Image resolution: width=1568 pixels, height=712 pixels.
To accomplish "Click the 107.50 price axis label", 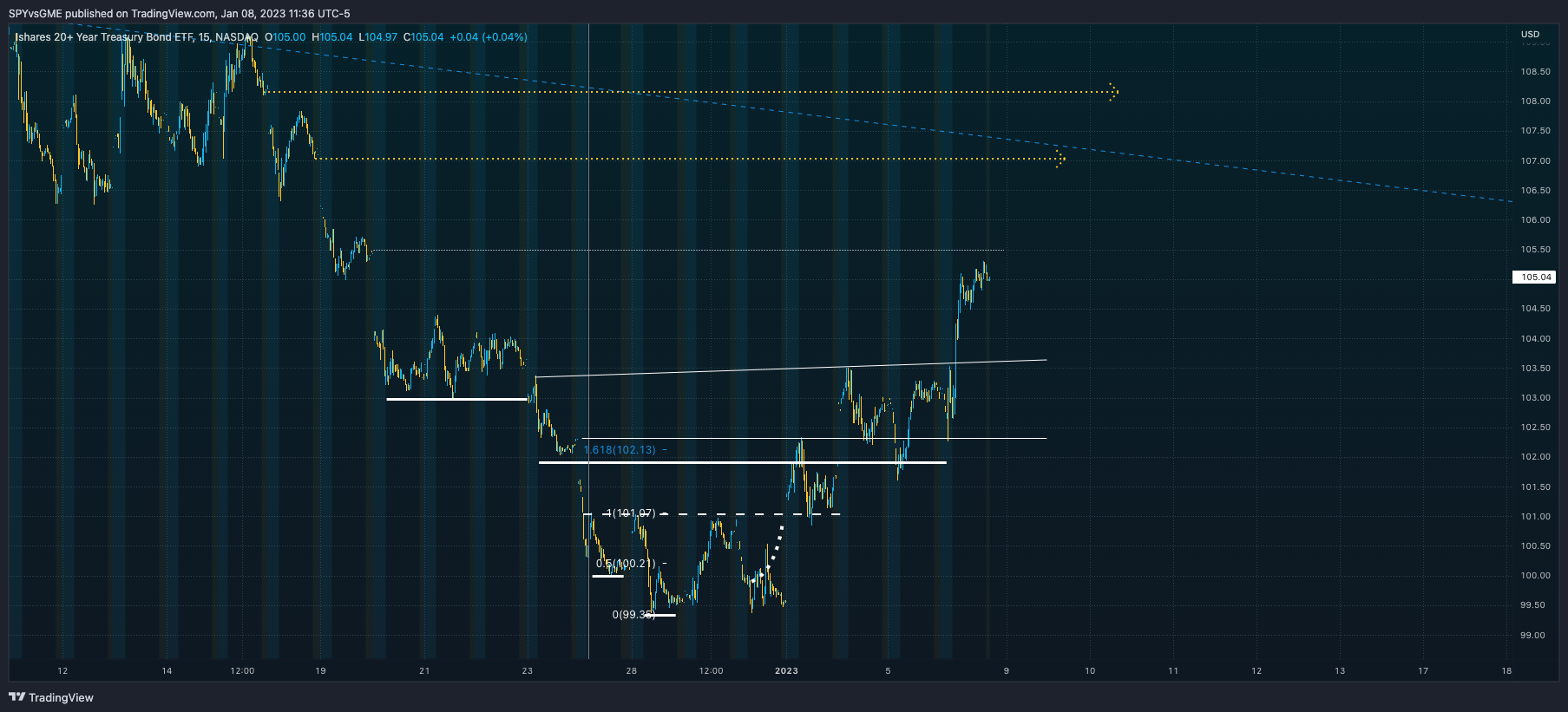I will coord(1535,131).
